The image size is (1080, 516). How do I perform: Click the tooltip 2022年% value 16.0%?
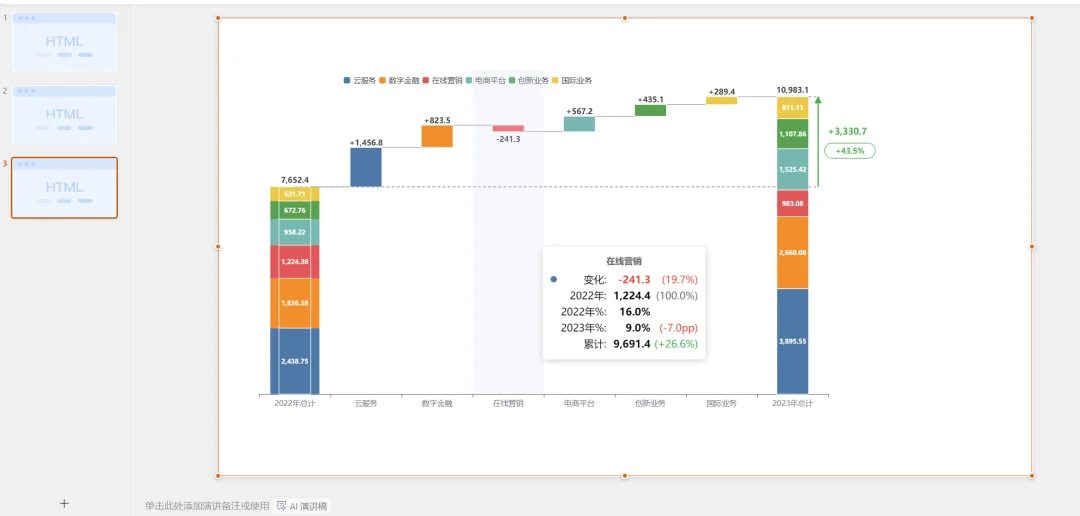point(634,311)
